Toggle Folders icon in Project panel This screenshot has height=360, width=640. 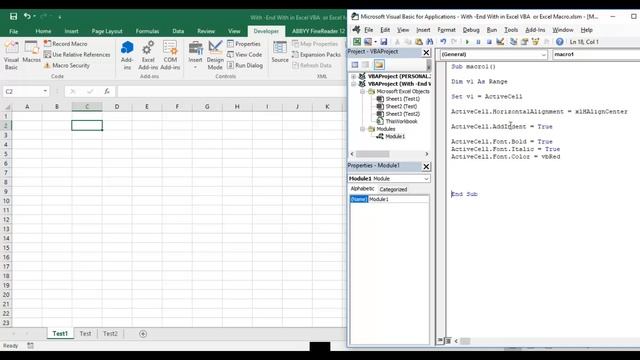pos(379,65)
